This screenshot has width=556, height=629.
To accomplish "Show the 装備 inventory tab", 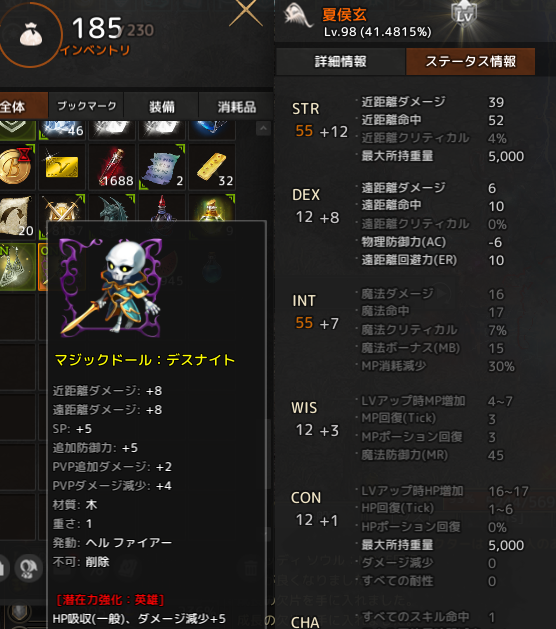I will click(x=162, y=106).
